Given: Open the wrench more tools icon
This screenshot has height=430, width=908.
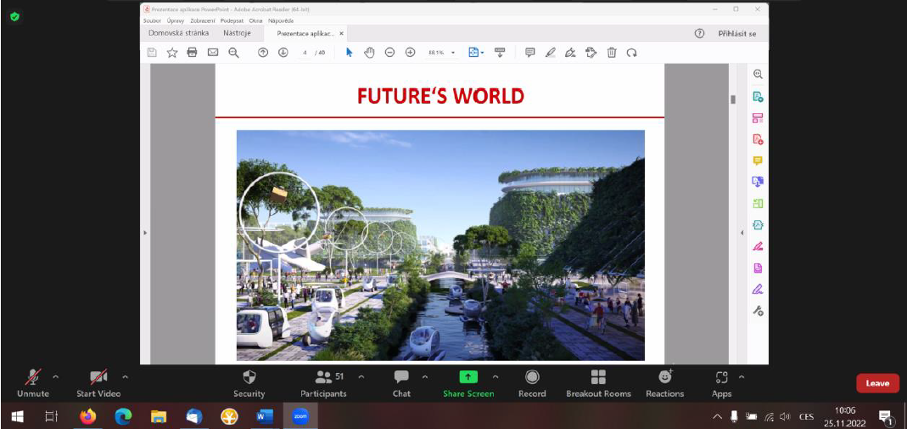Looking at the screenshot, I should [x=757, y=311].
